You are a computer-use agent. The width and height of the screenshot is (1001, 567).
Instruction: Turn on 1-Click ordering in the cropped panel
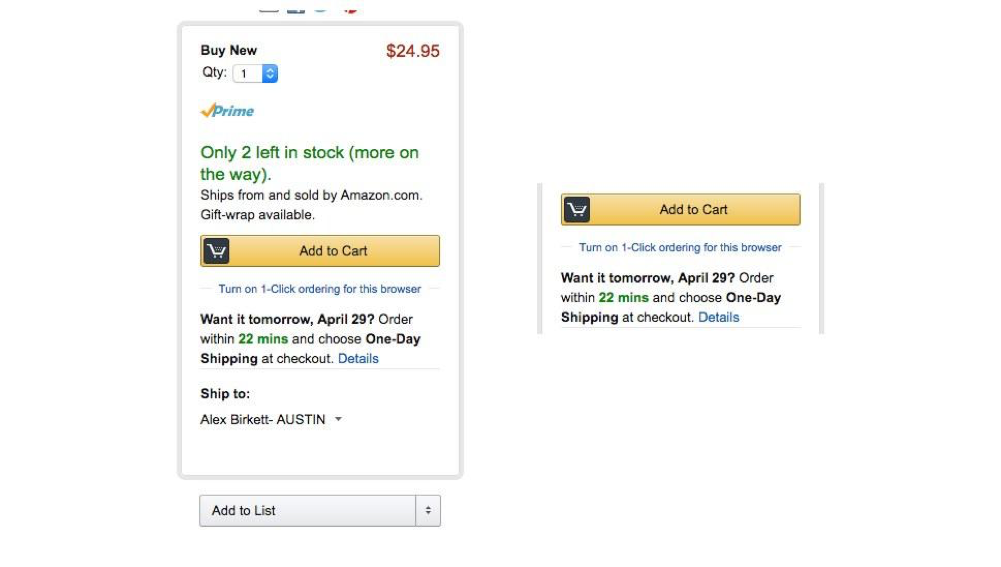[681, 248]
